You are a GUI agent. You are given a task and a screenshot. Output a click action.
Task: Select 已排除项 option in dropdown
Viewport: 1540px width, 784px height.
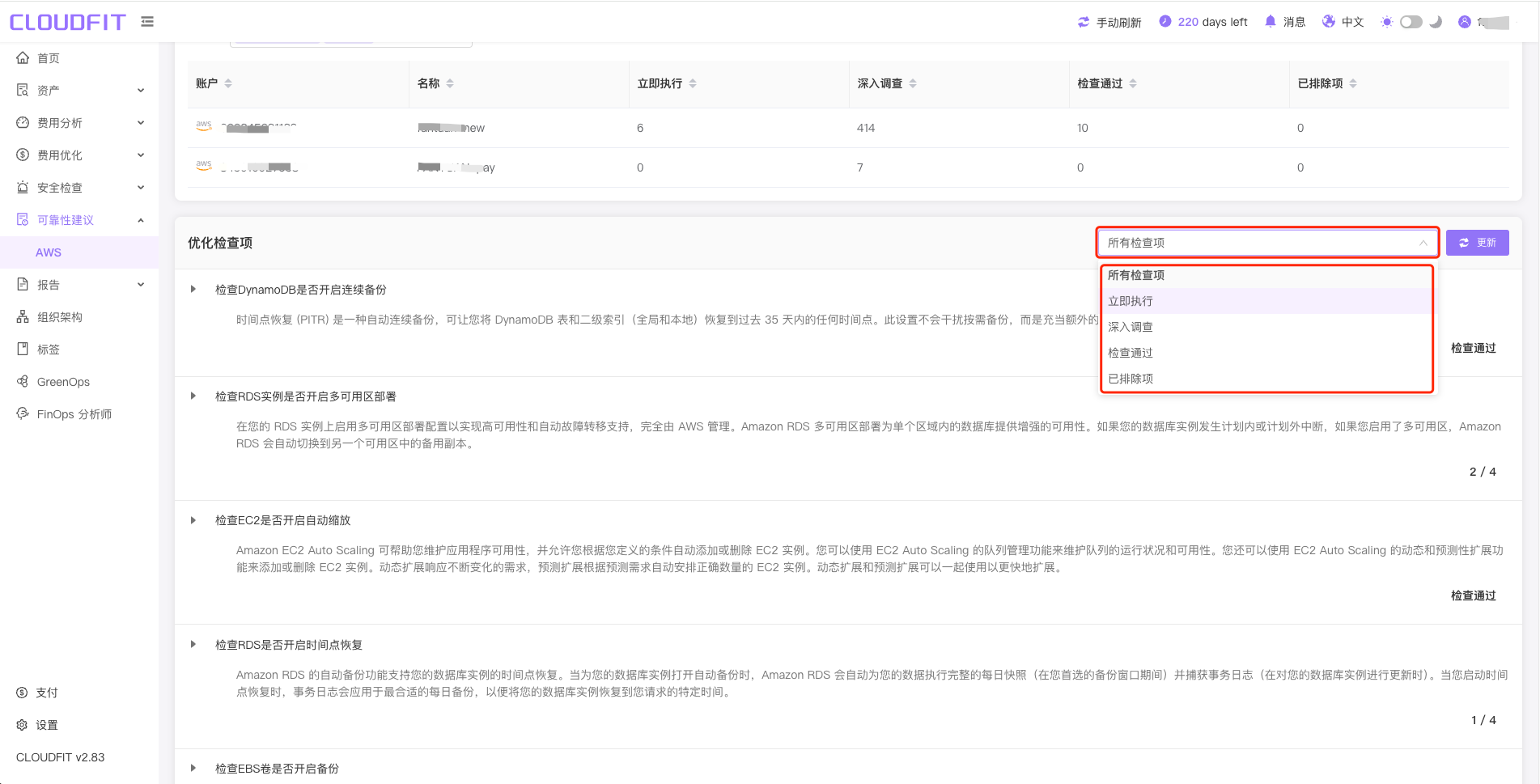pos(1266,379)
